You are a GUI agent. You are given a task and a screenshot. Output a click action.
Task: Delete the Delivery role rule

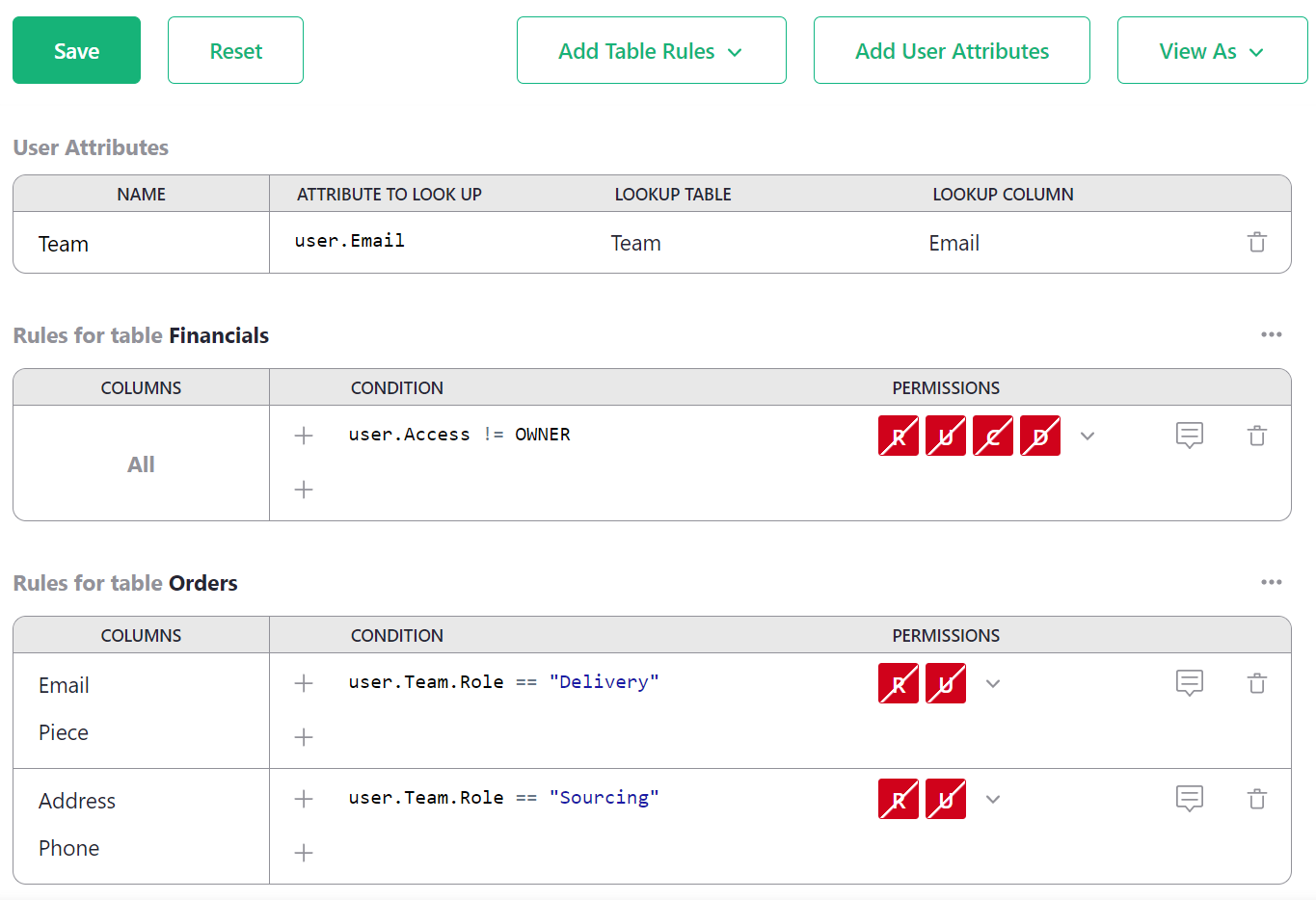[1256, 683]
